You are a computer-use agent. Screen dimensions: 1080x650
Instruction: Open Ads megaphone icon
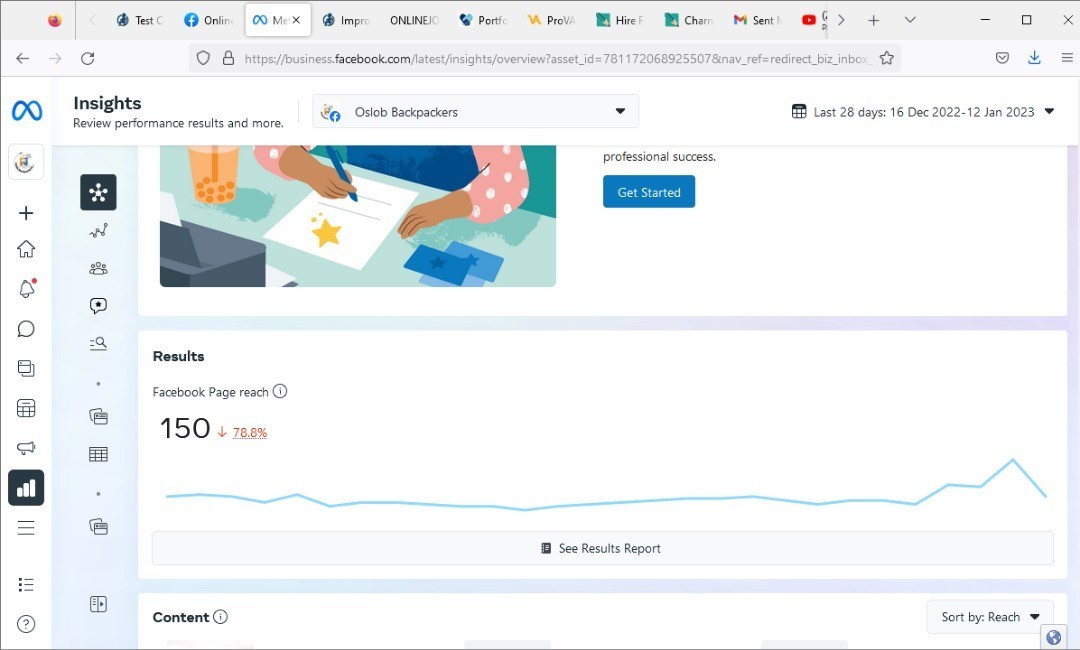[26, 448]
